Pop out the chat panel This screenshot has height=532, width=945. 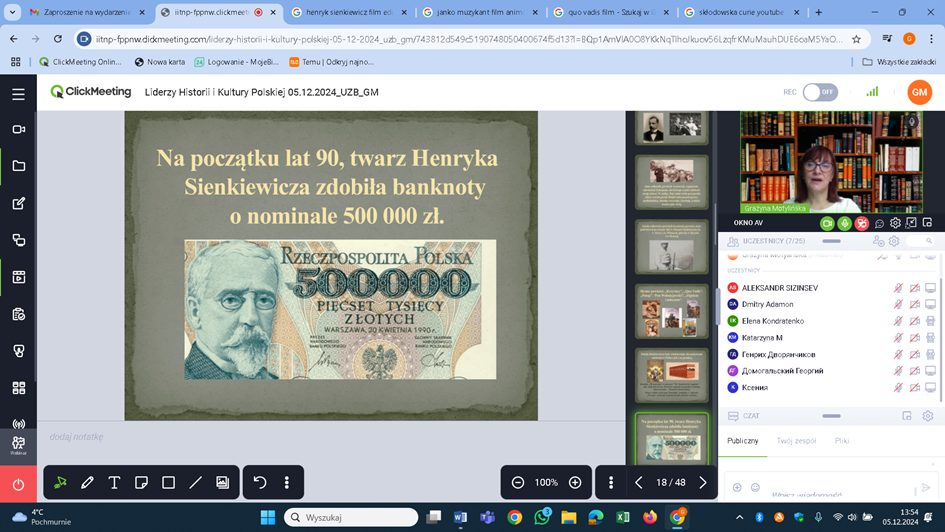coord(906,416)
